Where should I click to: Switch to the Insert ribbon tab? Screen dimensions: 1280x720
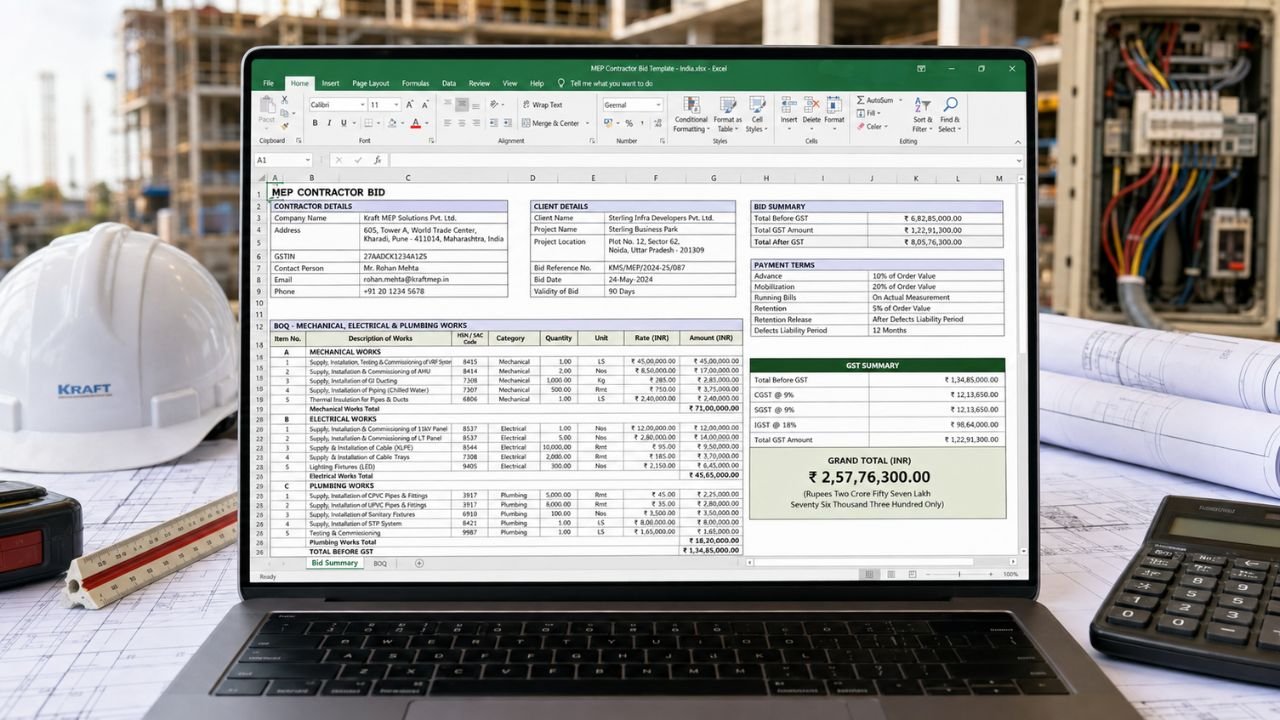click(330, 83)
